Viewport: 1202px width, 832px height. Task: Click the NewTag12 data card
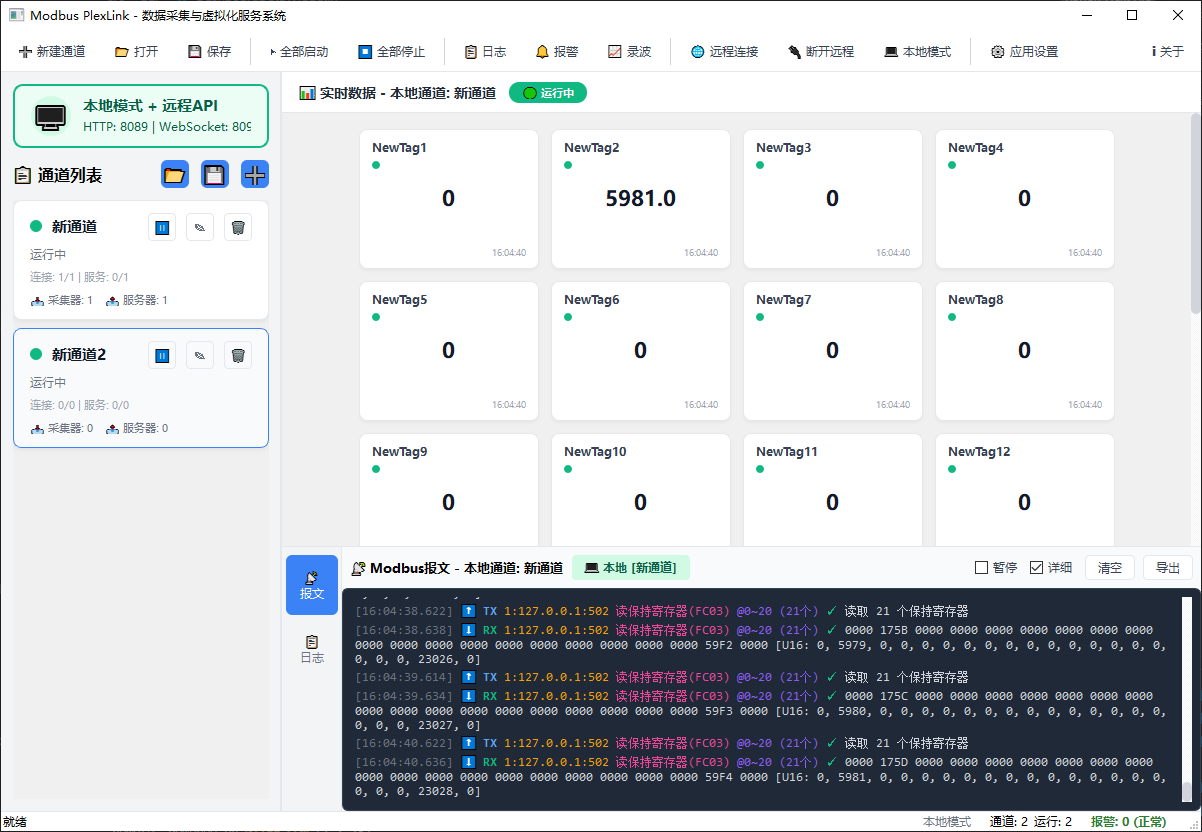click(x=1025, y=490)
